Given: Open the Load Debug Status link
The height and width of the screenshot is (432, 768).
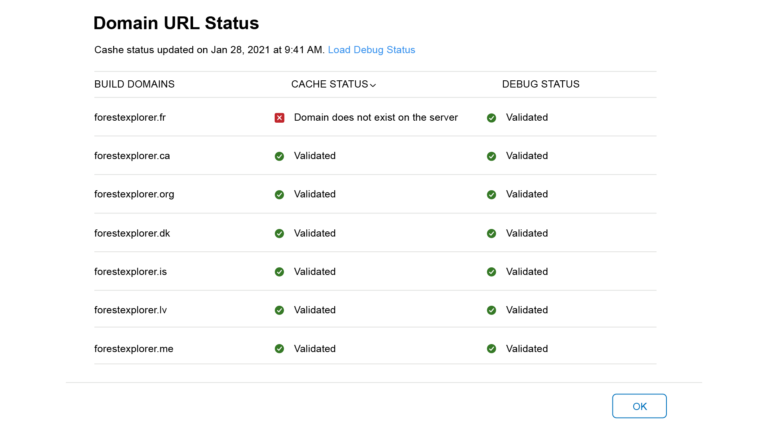Looking at the screenshot, I should [x=371, y=50].
